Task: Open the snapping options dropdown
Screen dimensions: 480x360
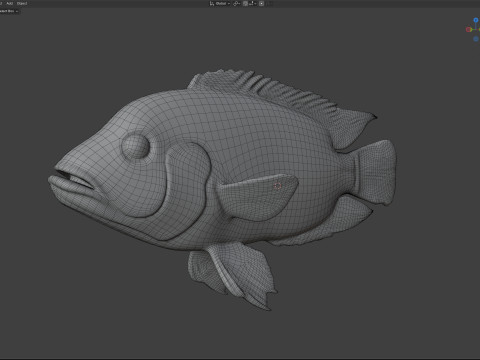Action: point(252,4)
